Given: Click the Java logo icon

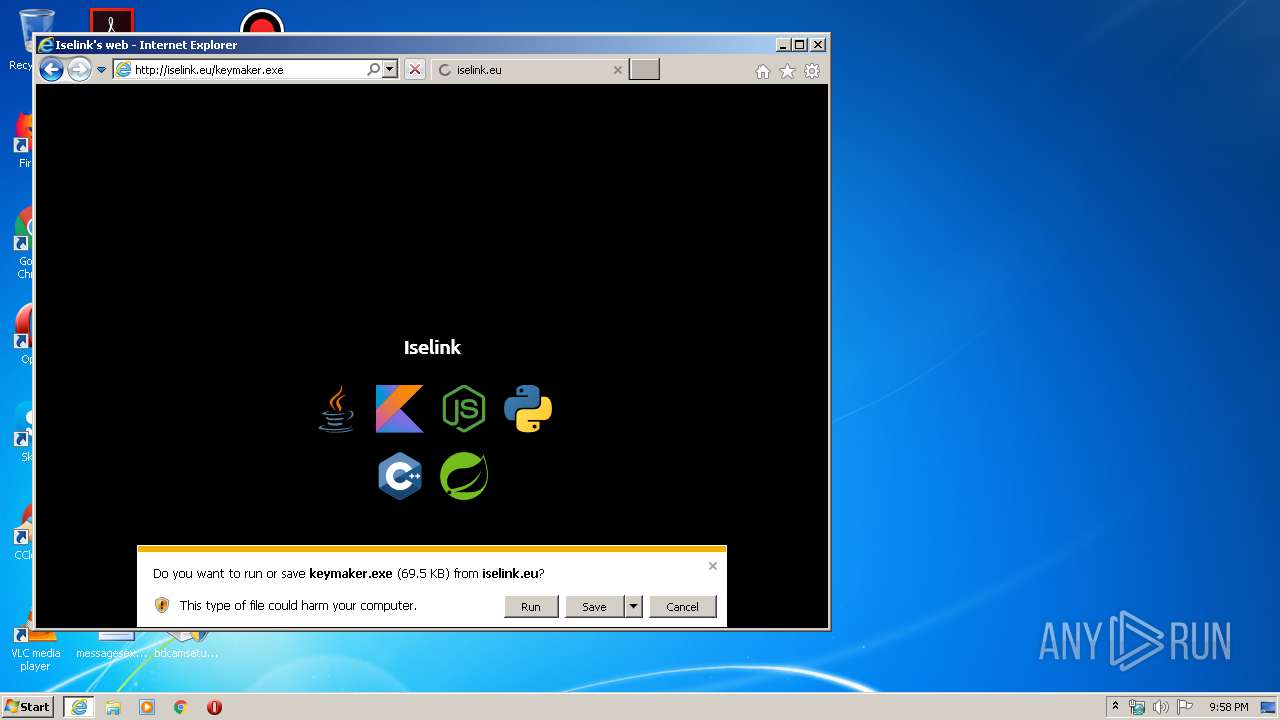Looking at the screenshot, I should coord(336,409).
